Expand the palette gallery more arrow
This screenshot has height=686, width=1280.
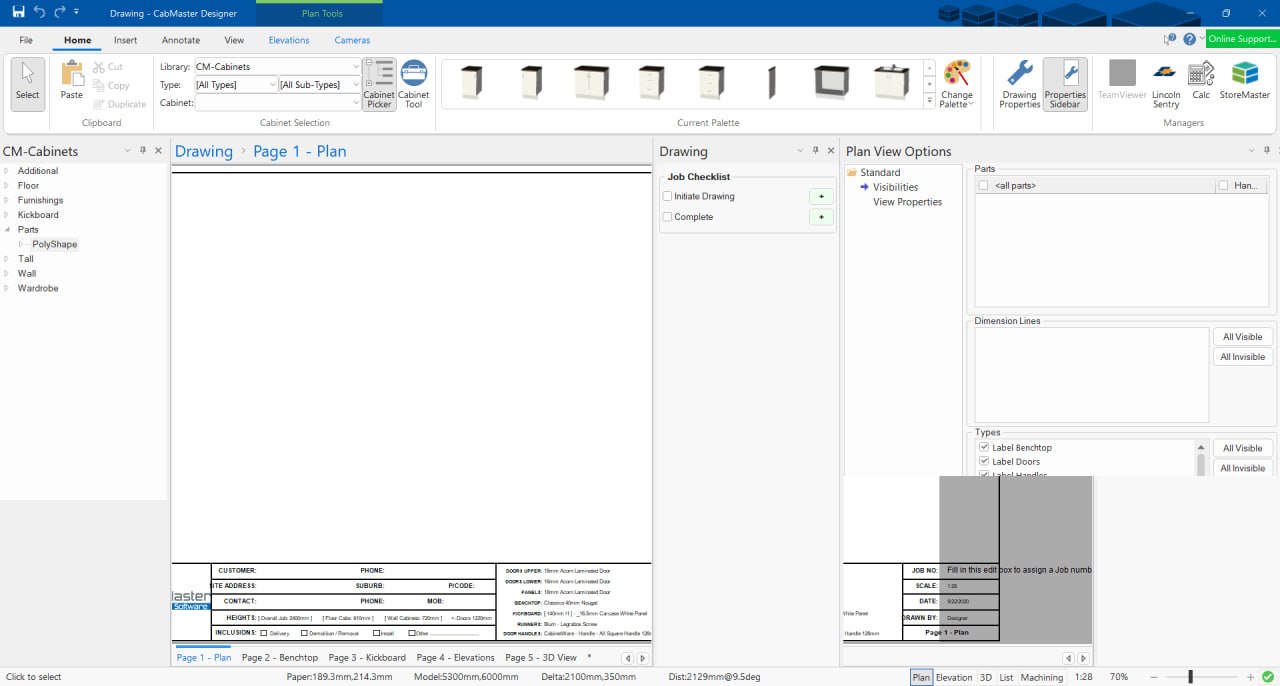(929, 103)
